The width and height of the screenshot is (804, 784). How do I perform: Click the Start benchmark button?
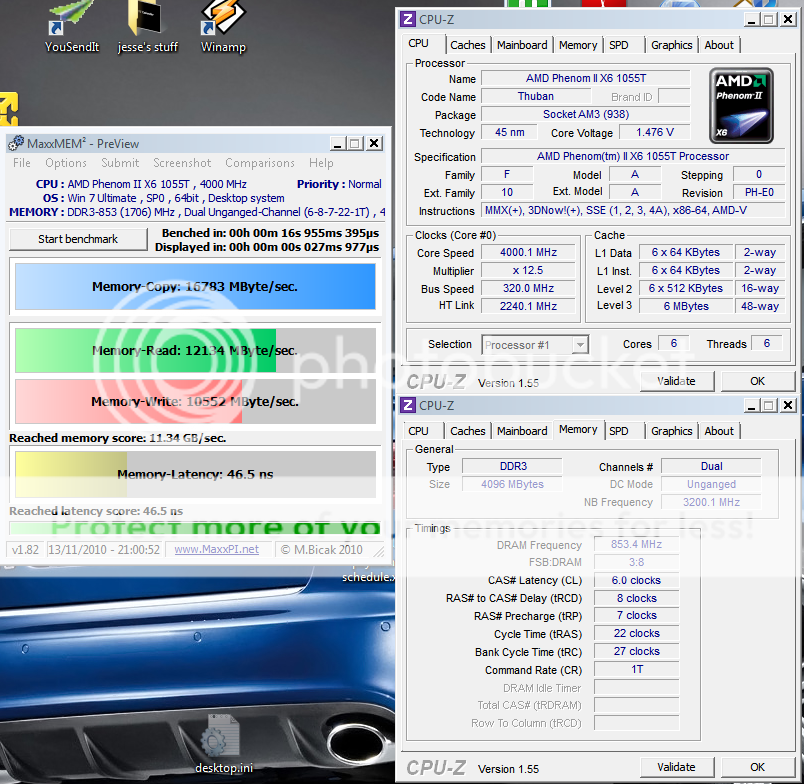pos(78,239)
